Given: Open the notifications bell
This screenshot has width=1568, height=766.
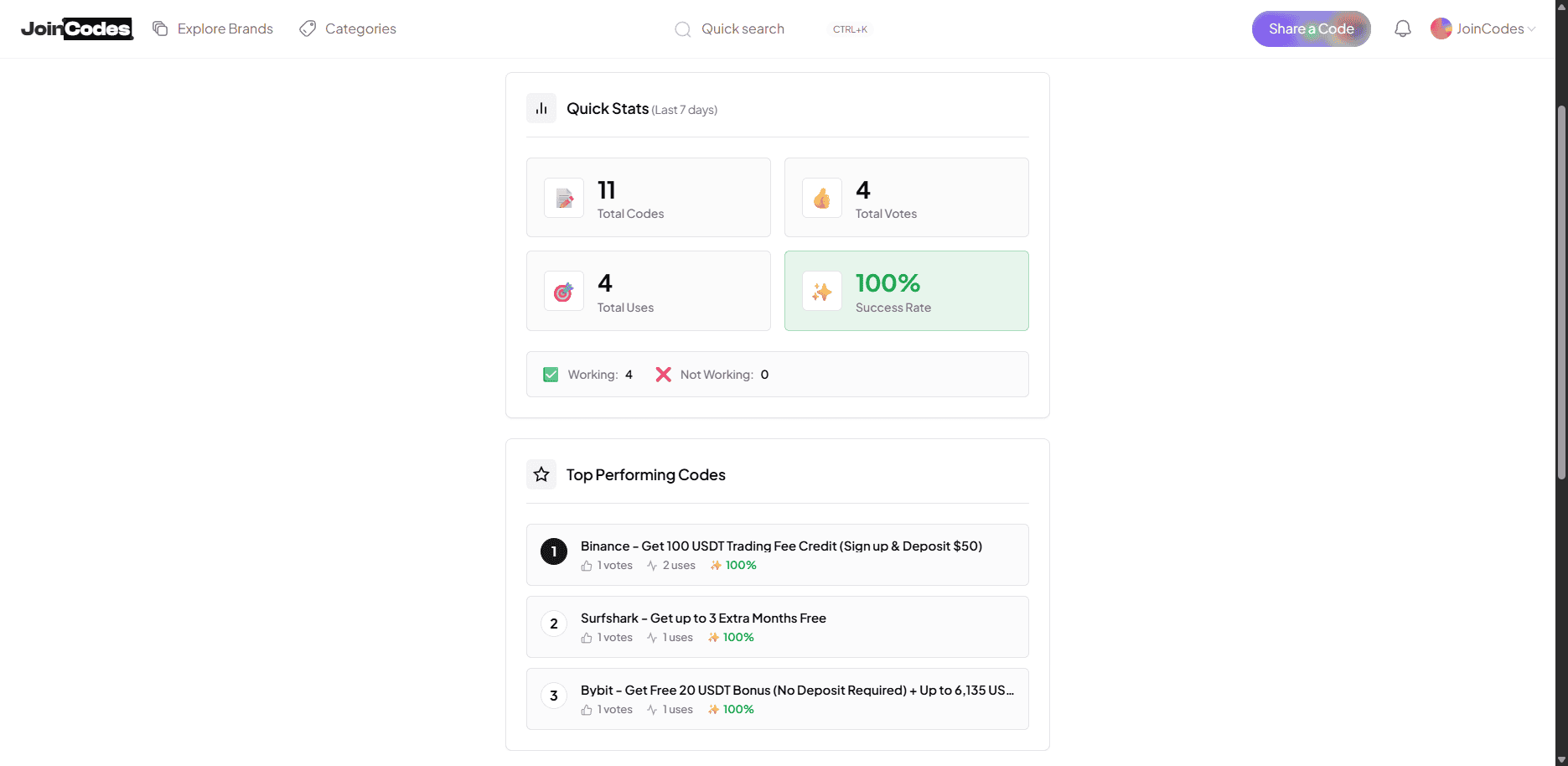Looking at the screenshot, I should point(1403,28).
